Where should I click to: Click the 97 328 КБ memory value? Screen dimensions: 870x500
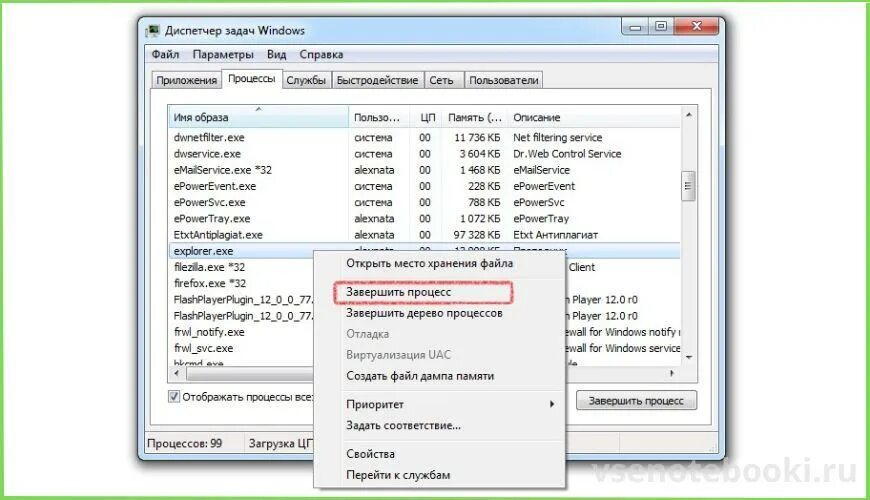pyautogui.click(x=476, y=235)
